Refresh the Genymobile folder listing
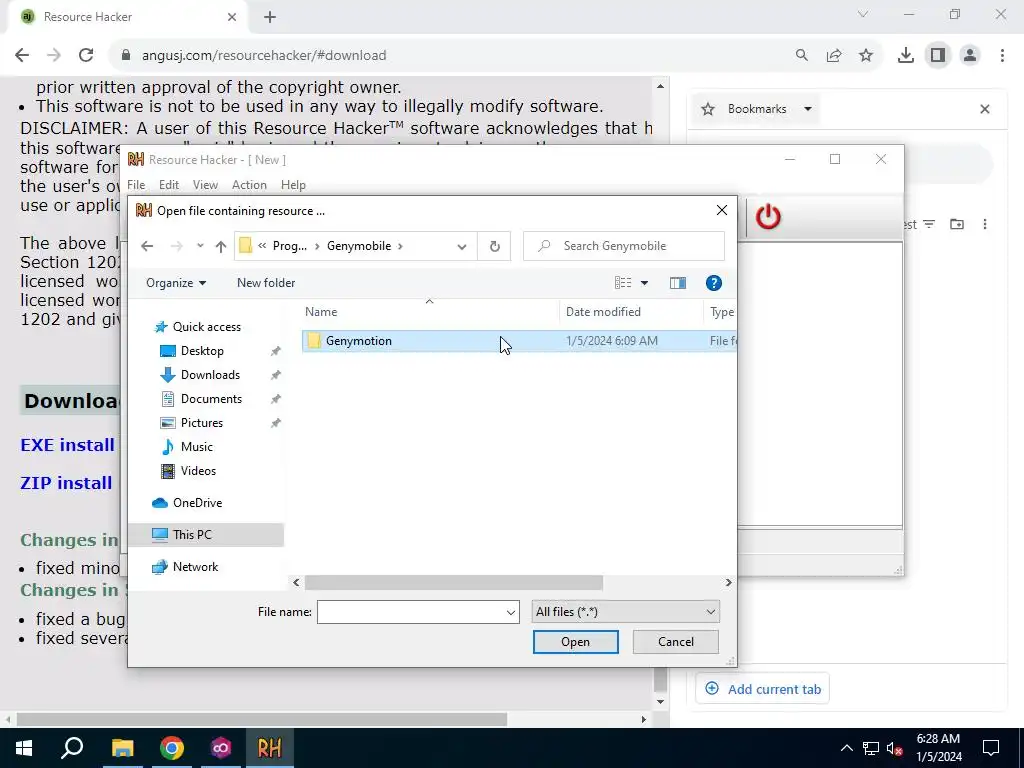Image resolution: width=1024 pixels, height=768 pixels. pyautogui.click(x=494, y=246)
